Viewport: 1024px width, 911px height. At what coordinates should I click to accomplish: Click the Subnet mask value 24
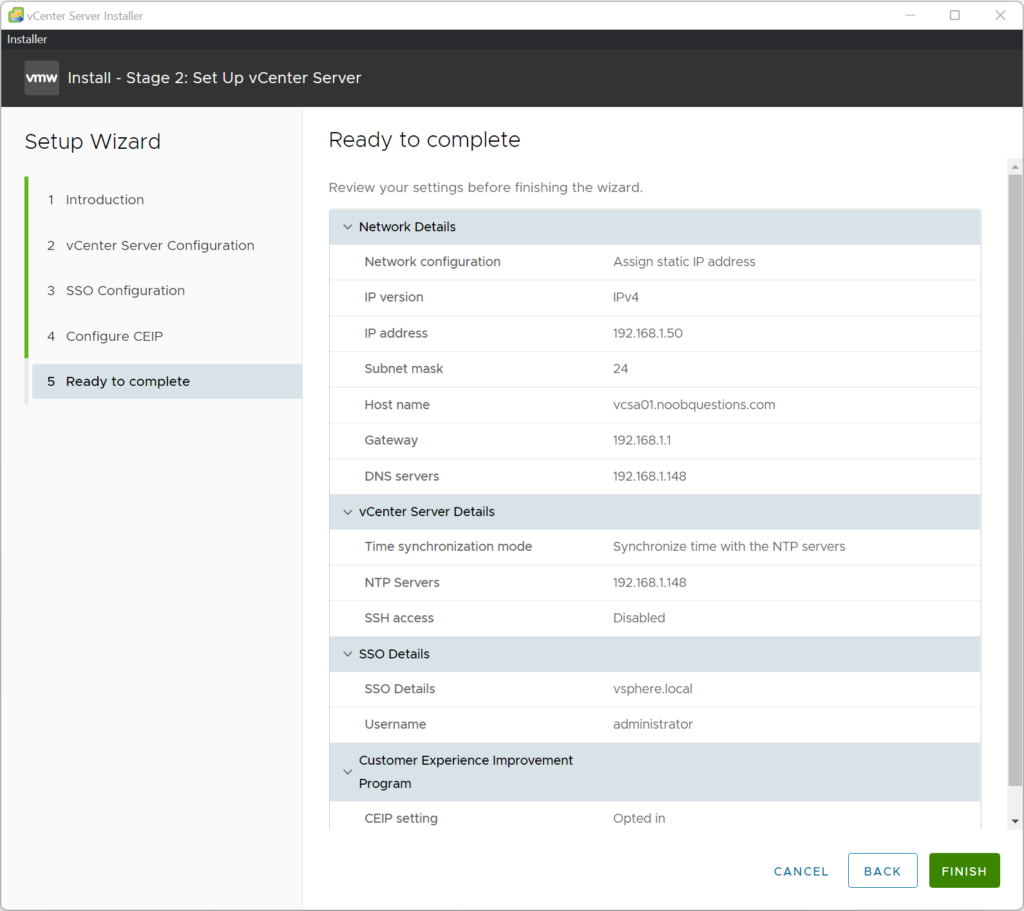pos(620,369)
